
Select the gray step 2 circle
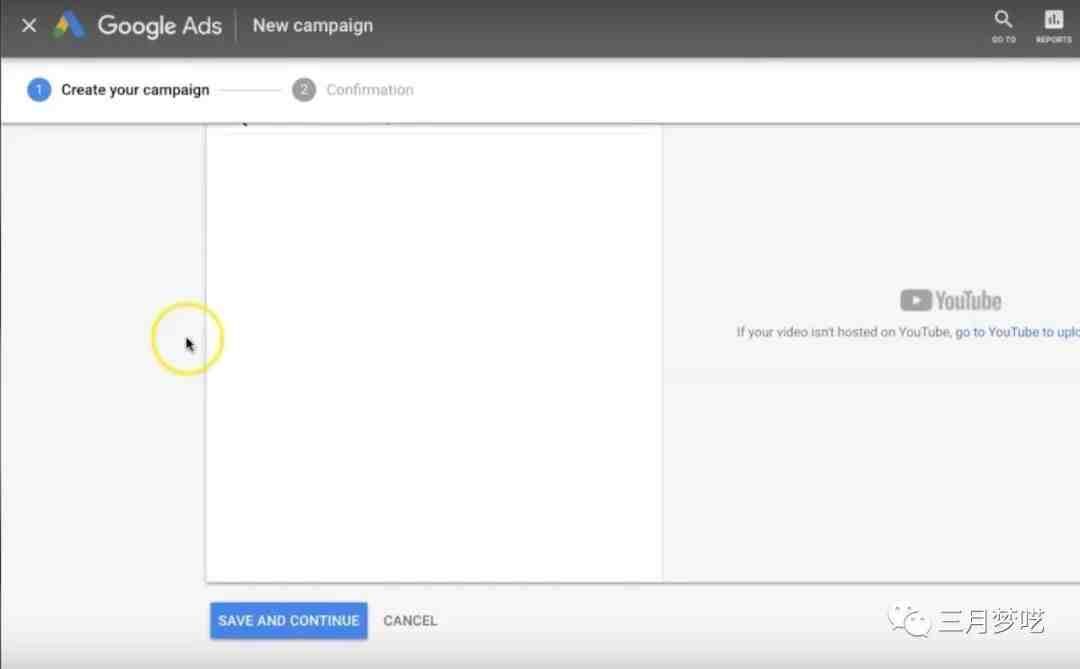point(304,90)
